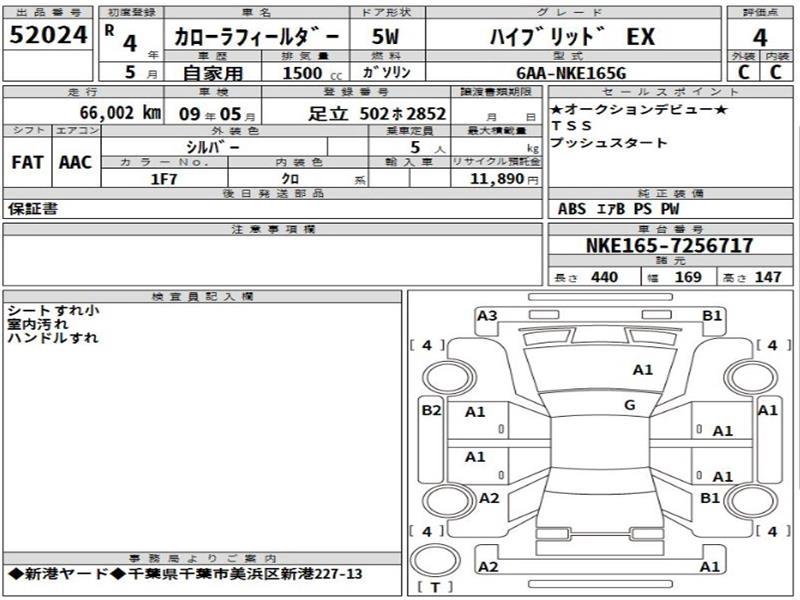Click the 注意事項欄 section header

point(273,229)
